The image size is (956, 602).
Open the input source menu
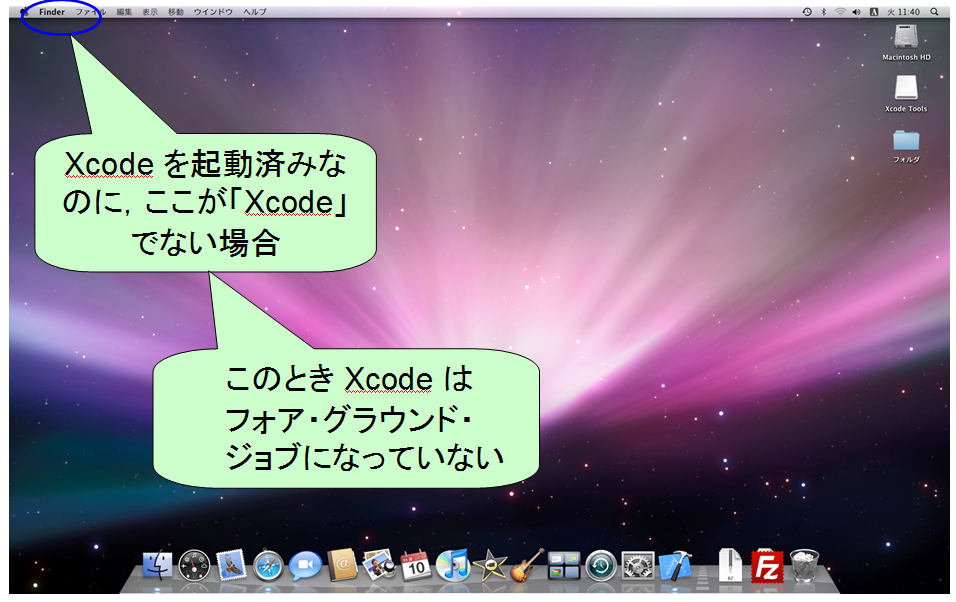point(874,12)
